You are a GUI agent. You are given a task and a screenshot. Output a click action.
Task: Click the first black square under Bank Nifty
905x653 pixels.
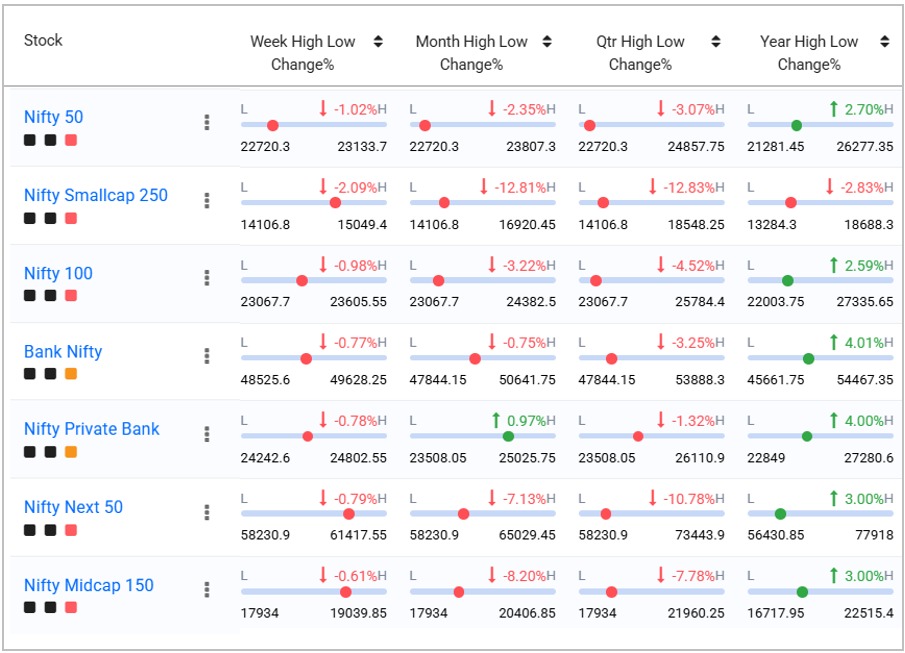click(30, 374)
